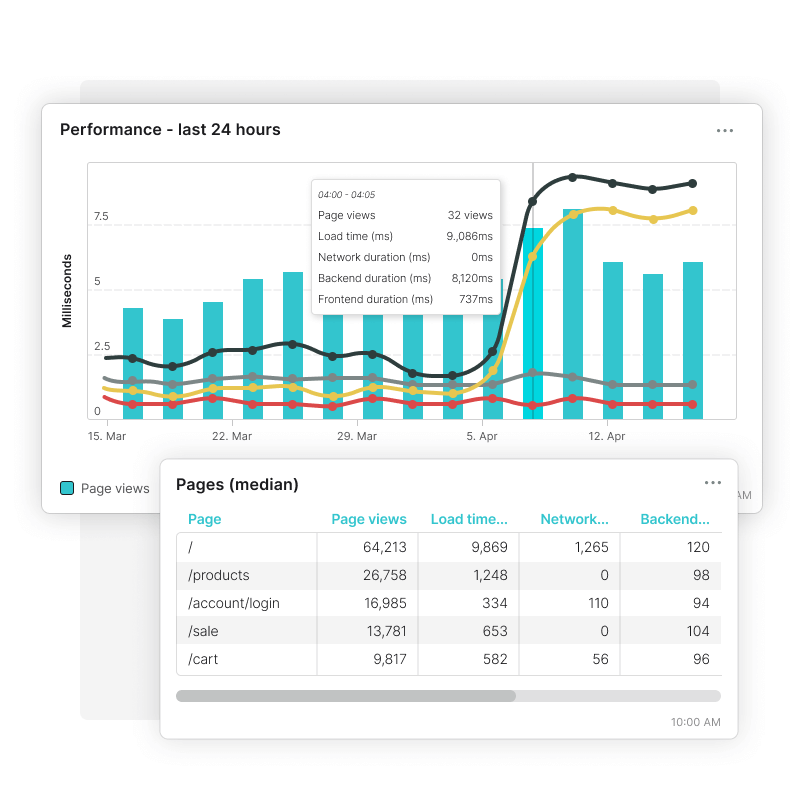The width and height of the screenshot is (800, 800).
Task: Sort table by Load time column
Action: [468, 519]
